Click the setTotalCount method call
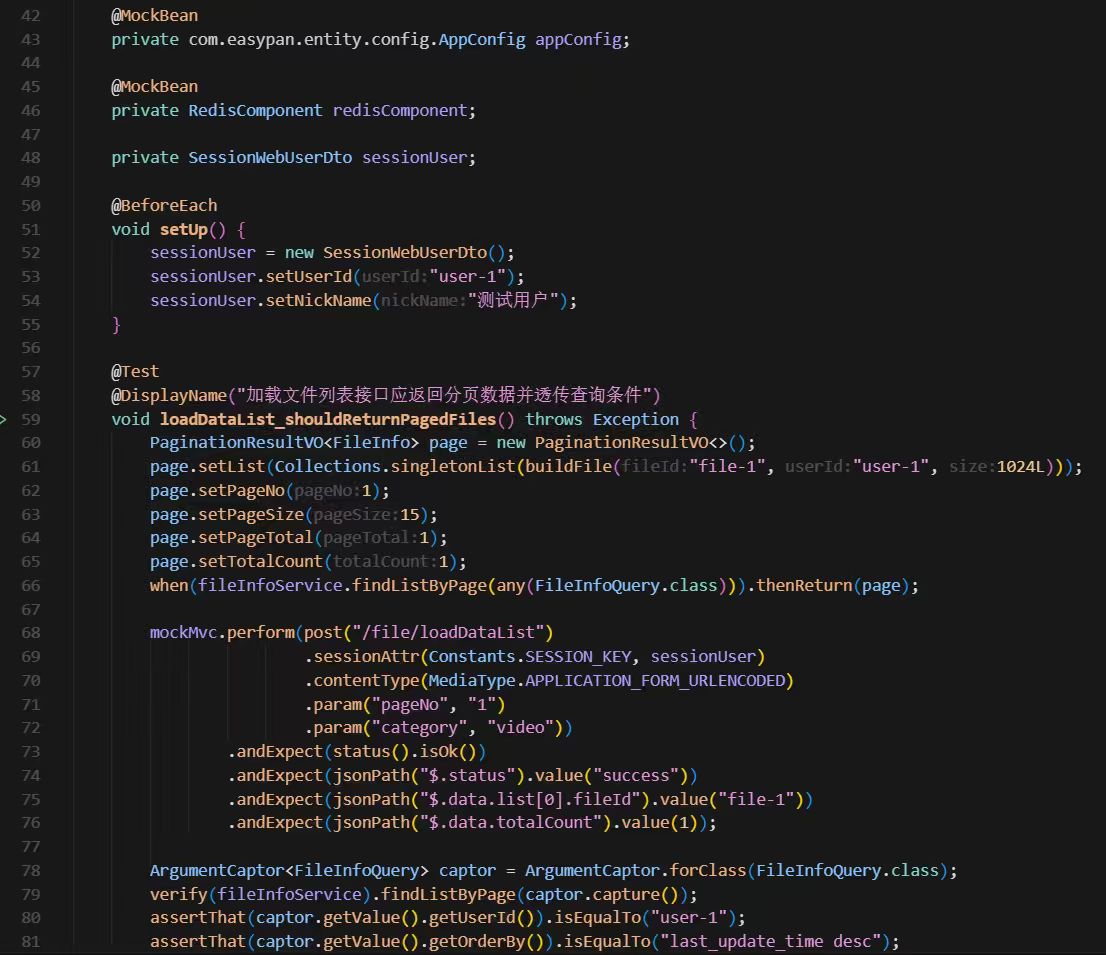Viewport: 1106px width, 955px height. (x=260, y=562)
